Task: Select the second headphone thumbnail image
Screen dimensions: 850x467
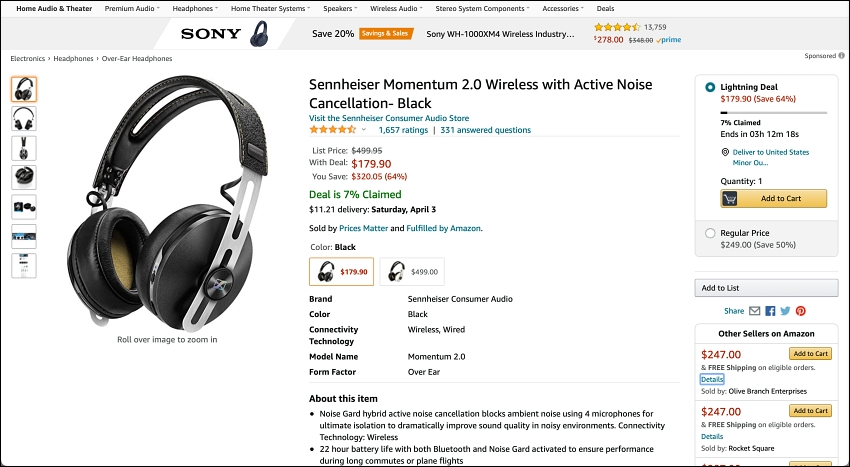Action: 24,118
